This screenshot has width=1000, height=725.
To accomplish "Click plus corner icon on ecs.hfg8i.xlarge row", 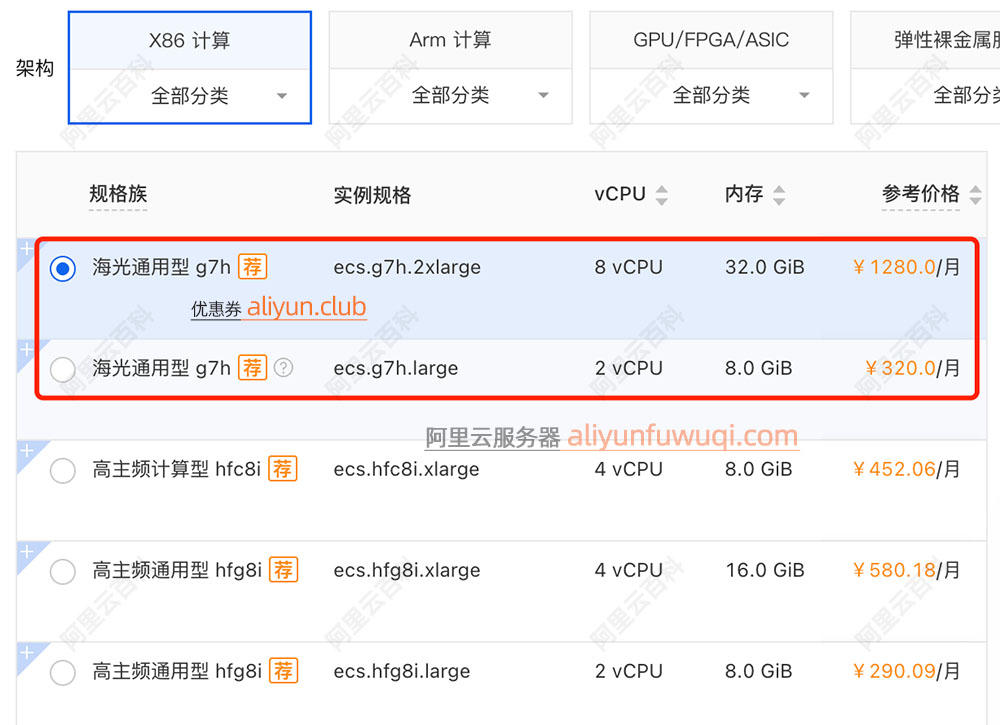I will [27, 552].
